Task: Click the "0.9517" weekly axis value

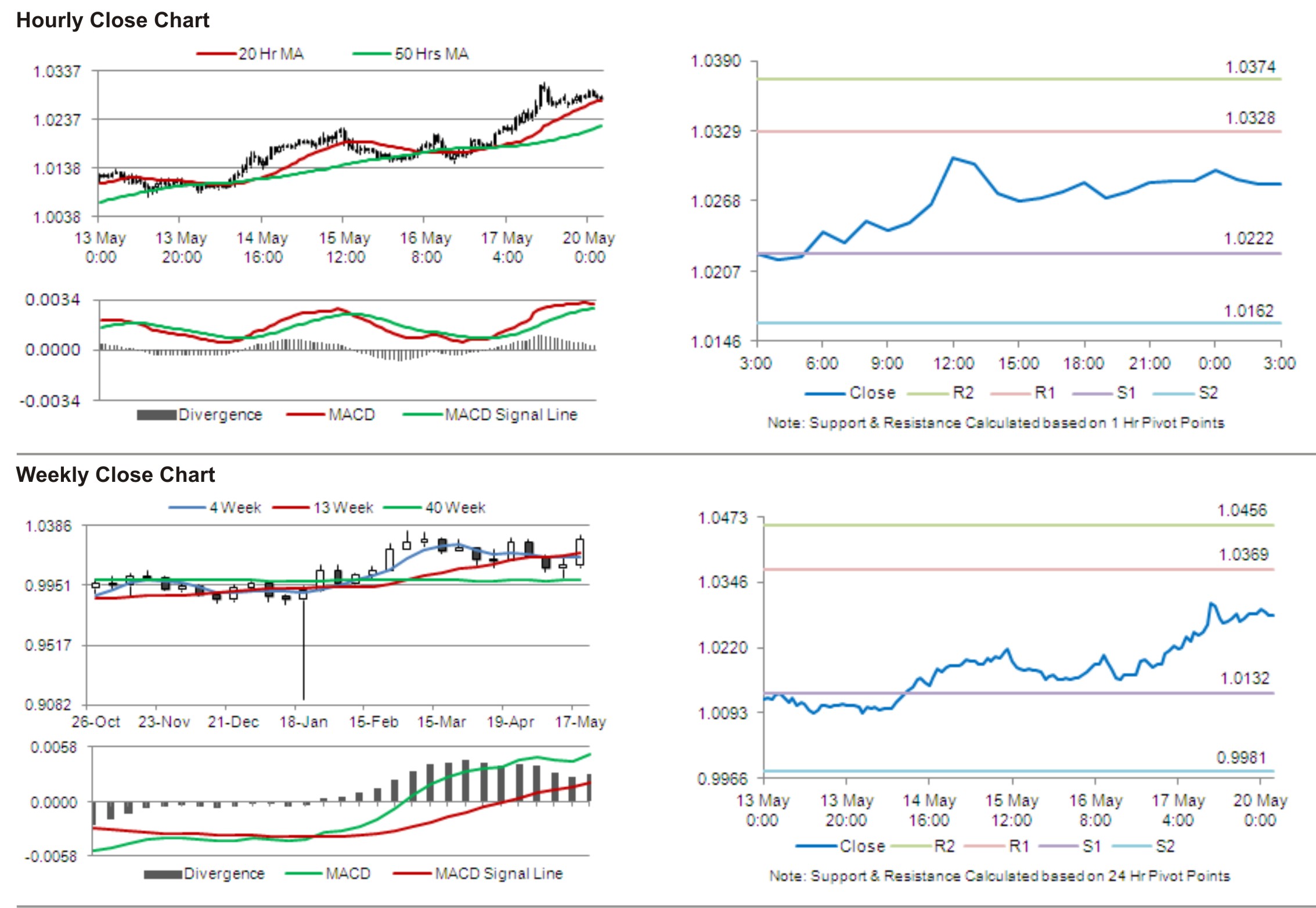Action: tap(48, 646)
